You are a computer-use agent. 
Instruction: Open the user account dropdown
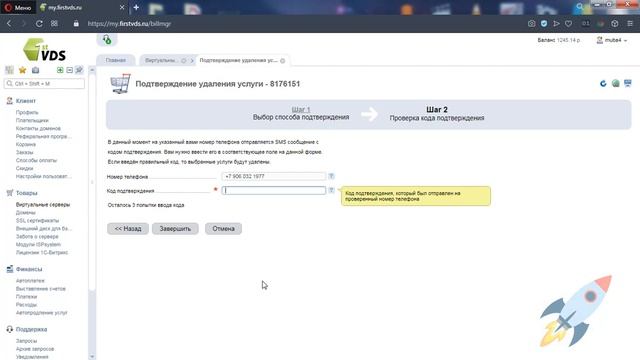[x=612, y=40]
